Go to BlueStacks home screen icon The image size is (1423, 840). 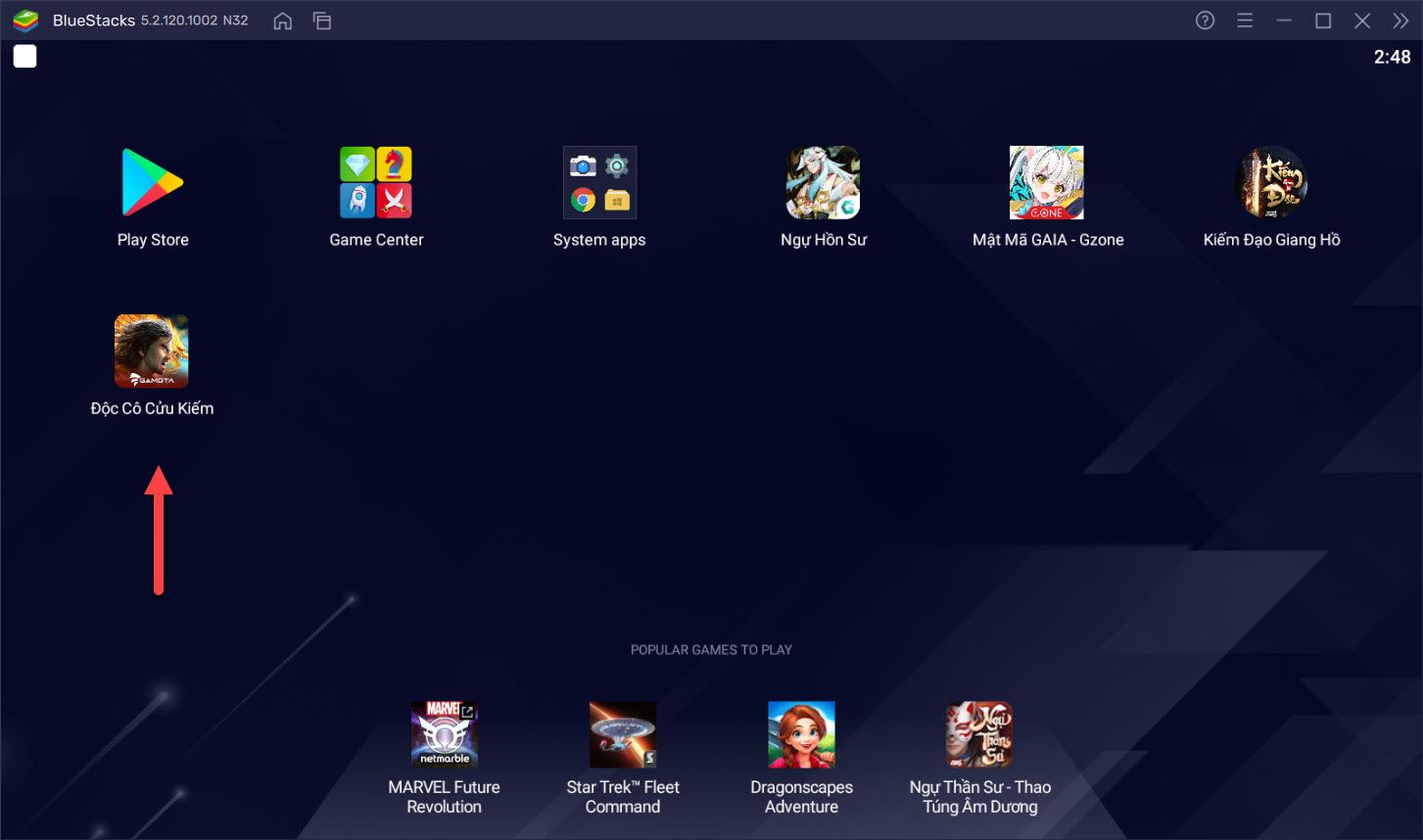point(283,21)
